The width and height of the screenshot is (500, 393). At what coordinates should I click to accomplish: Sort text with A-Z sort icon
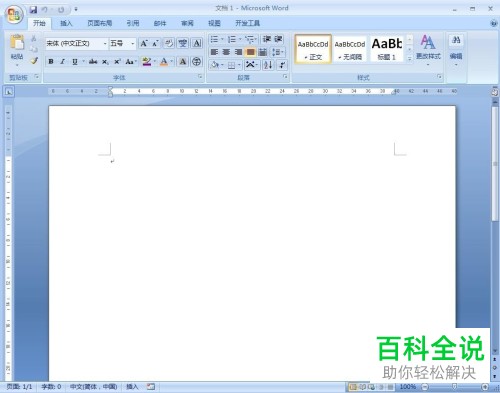pyautogui.click(x=268, y=65)
